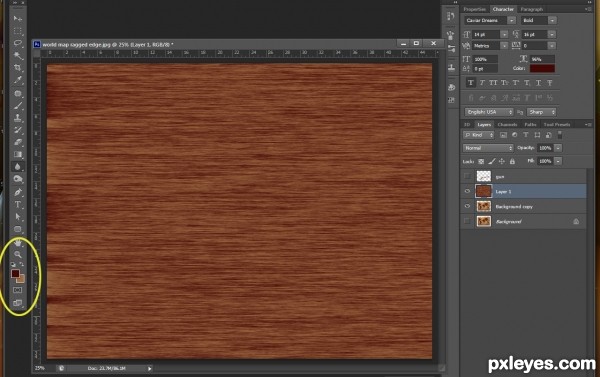Image resolution: width=600 pixels, height=377 pixels.
Task: Open the Character text color swatch
Action: (542, 69)
